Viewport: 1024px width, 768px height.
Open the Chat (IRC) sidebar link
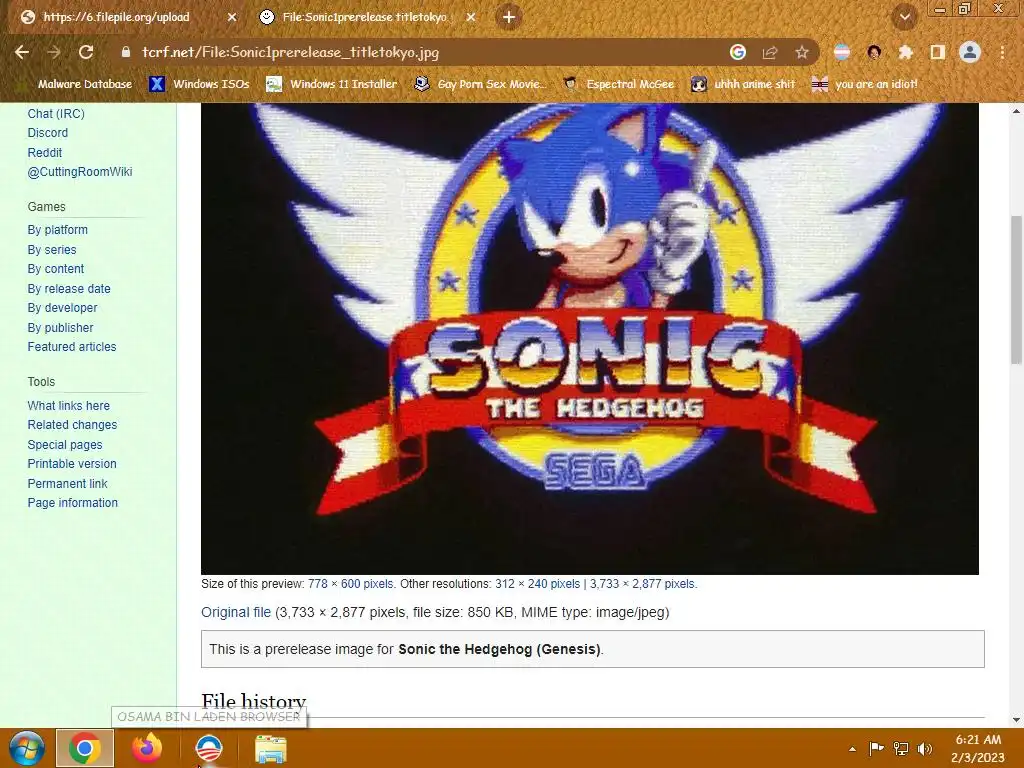pyautogui.click(x=56, y=114)
